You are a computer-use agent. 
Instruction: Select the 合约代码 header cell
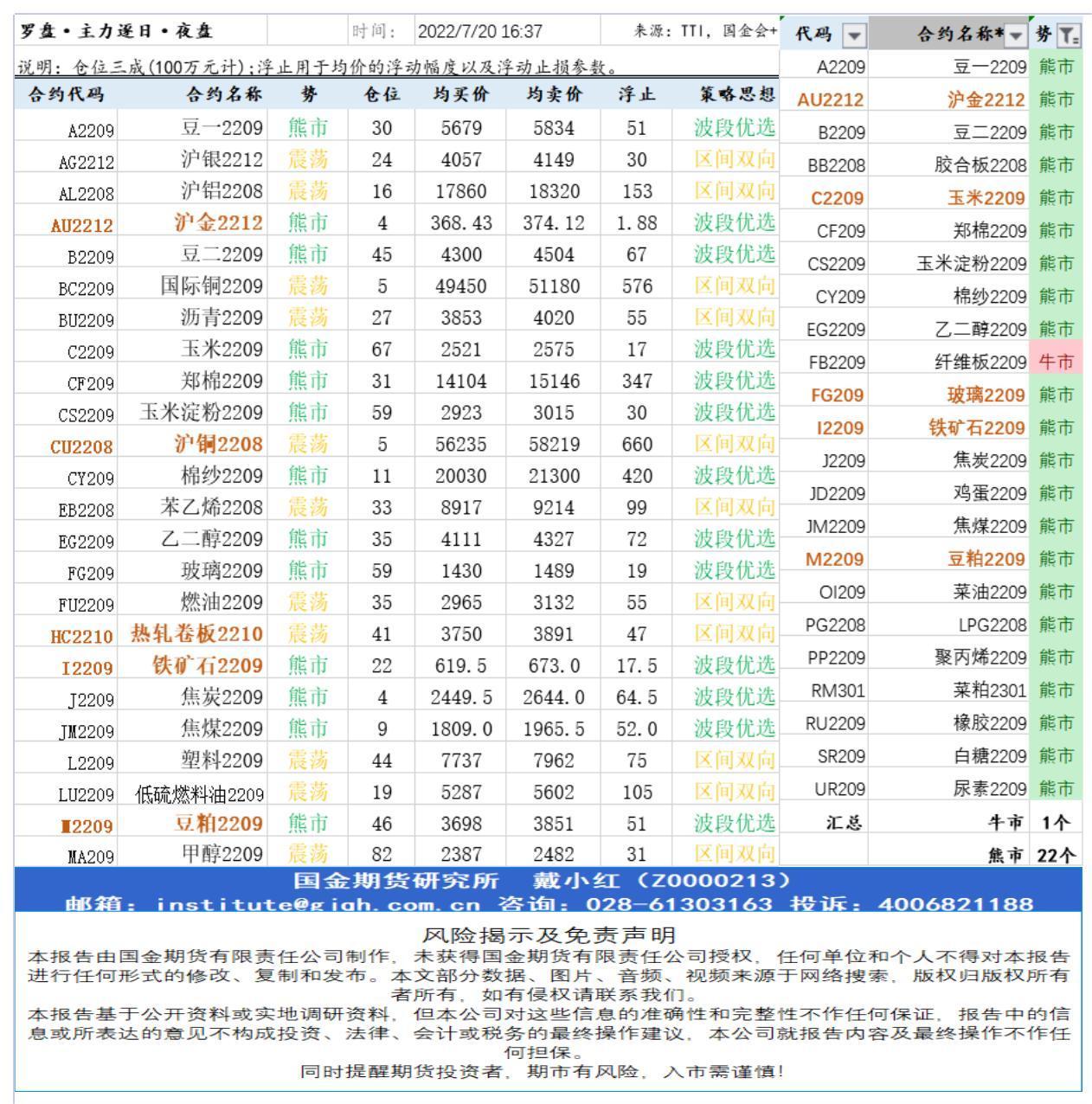click(66, 94)
